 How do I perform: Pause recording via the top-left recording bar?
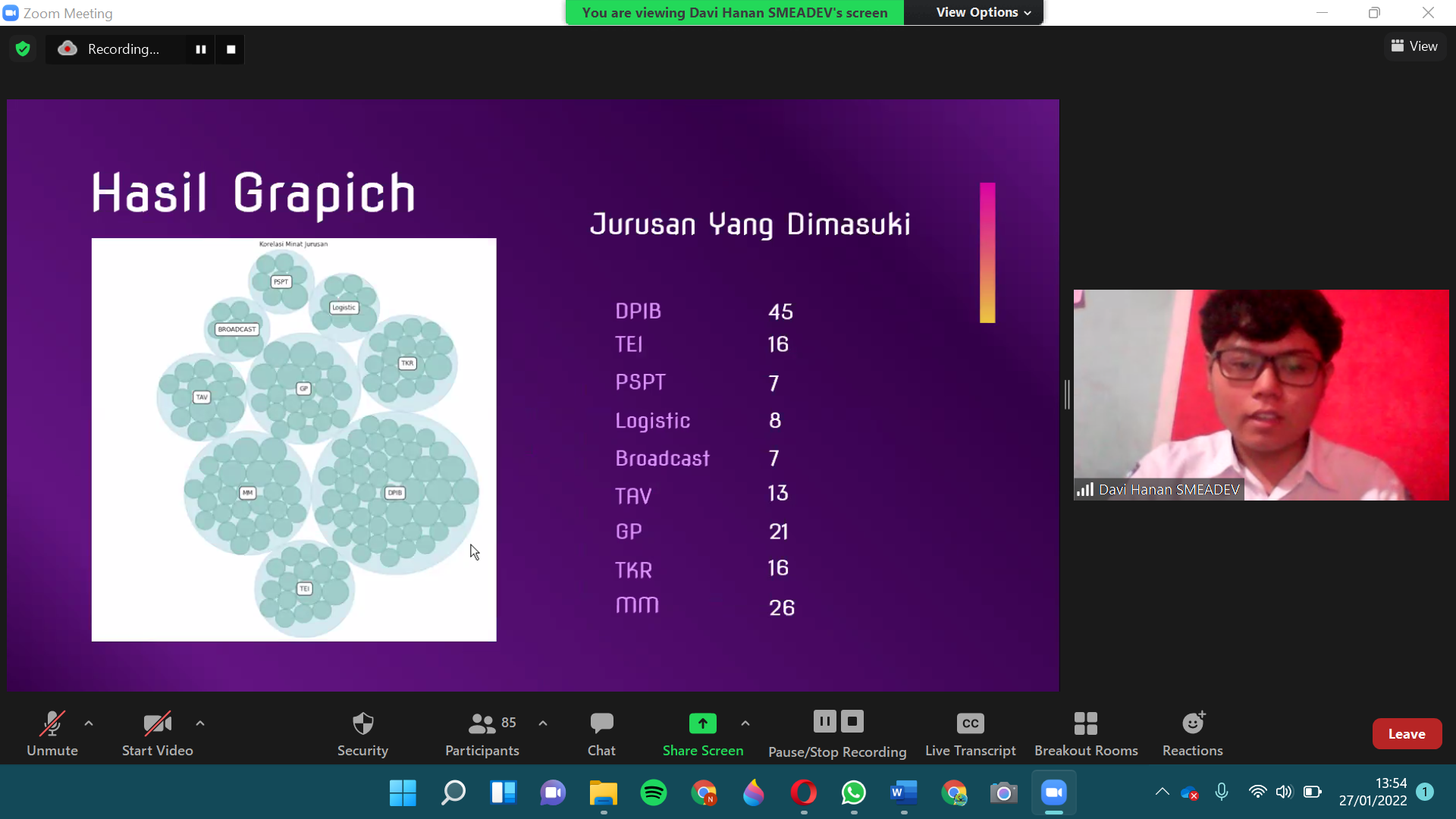point(200,49)
